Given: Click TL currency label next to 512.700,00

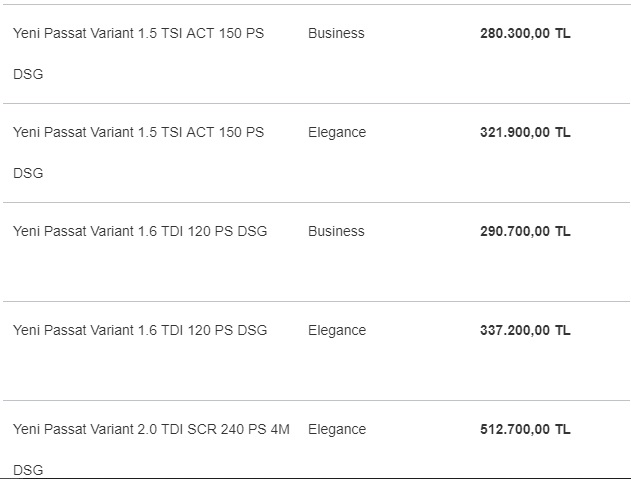Looking at the screenshot, I should (x=563, y=429).
